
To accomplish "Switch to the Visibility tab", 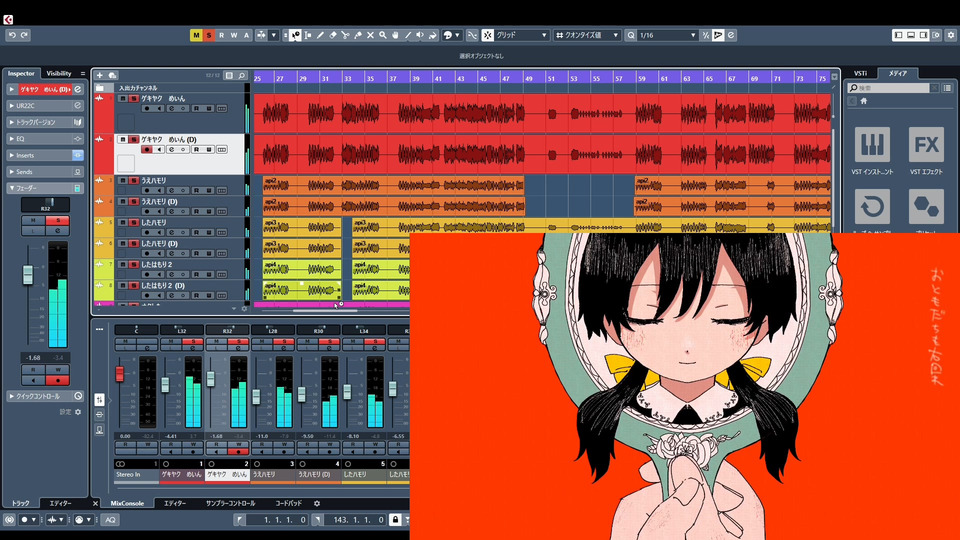I will pyautogui.click(x=59, y=73).
